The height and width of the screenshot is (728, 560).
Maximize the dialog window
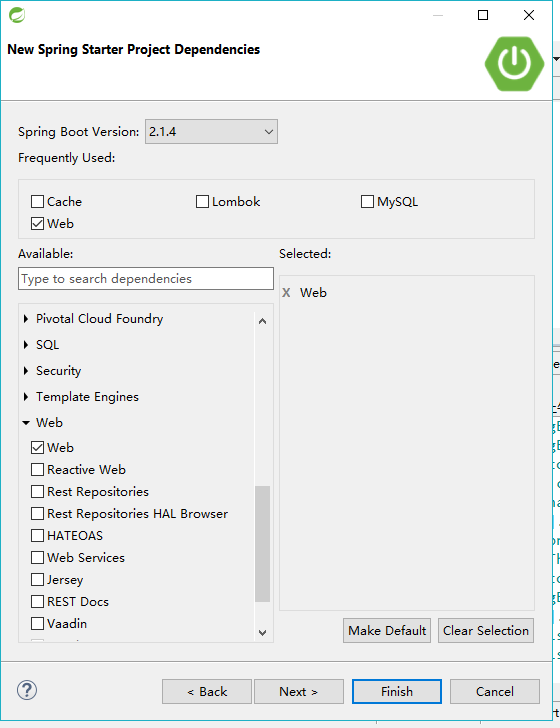click(x=483, y=15)
